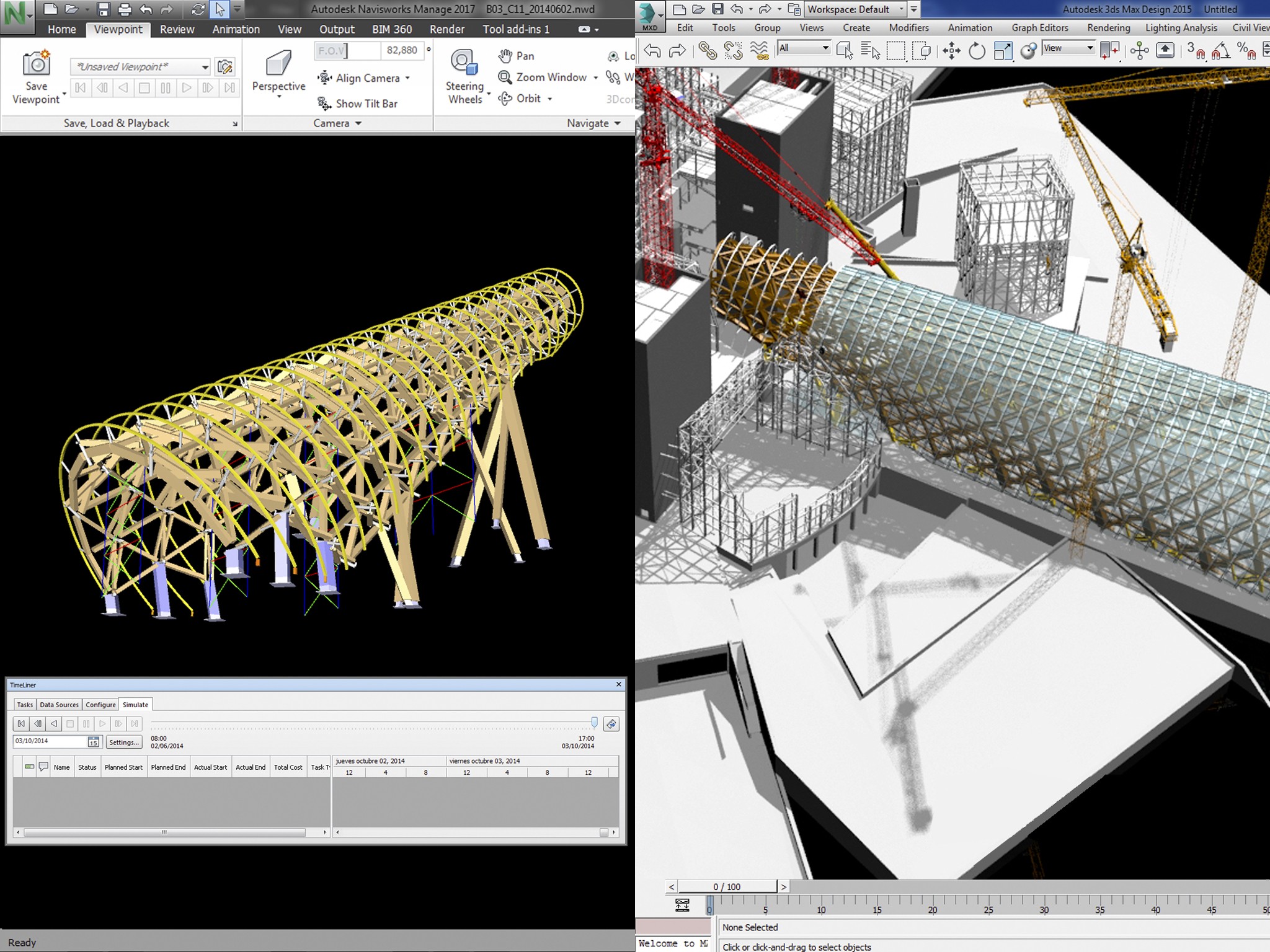Image resolution: width=1270 pixels, height=952 pixels.
Task: Click Navisworks quick-access Undo arrow
Action: pyautogui.click(x=146, y=9)
